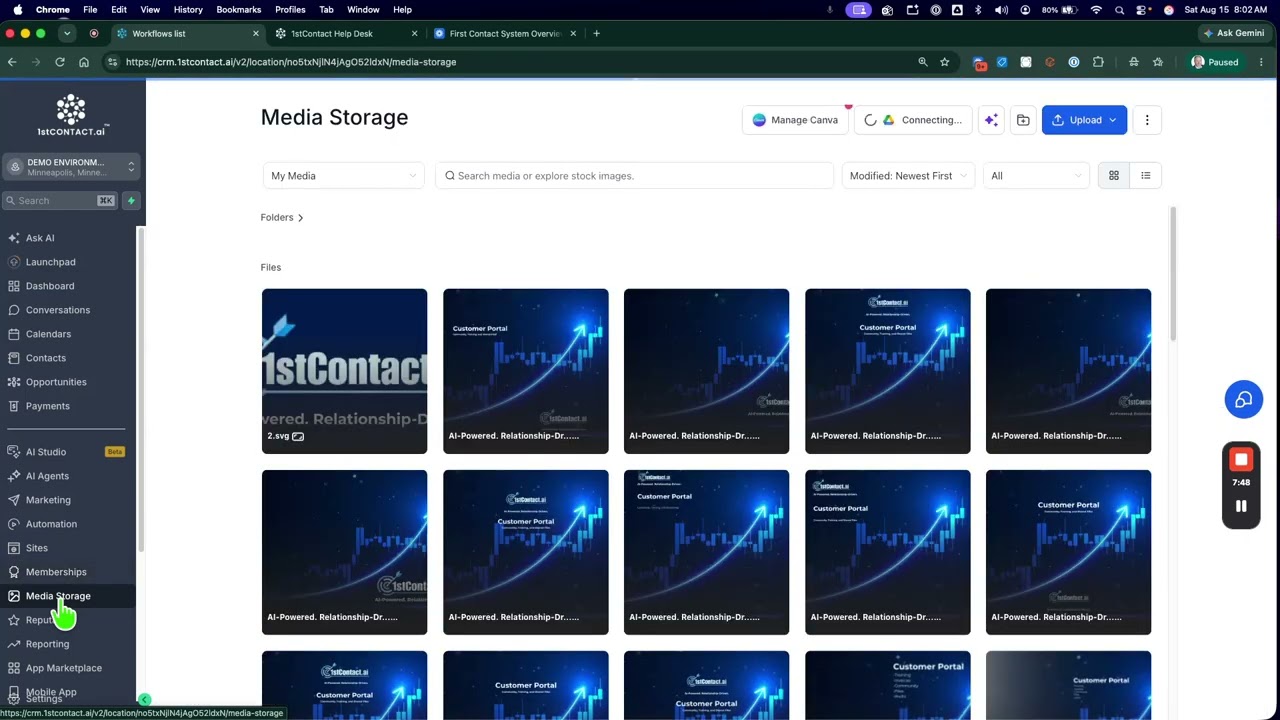
Task: Open Automation in sidebar
Action: [51, 524]
